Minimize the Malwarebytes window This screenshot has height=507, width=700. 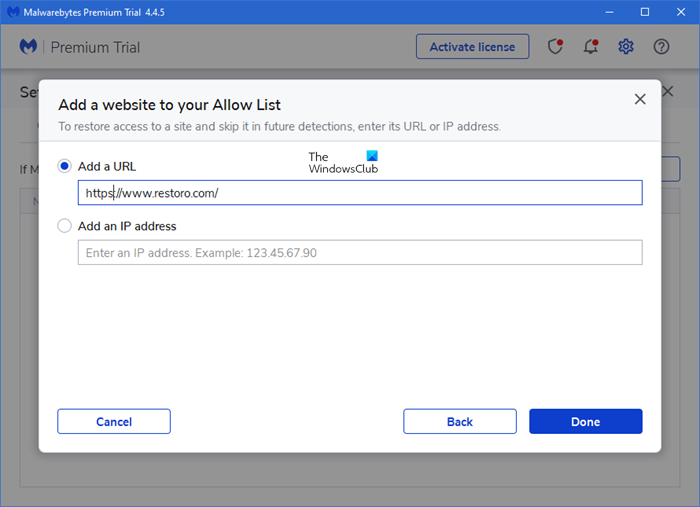click(609, 13)
